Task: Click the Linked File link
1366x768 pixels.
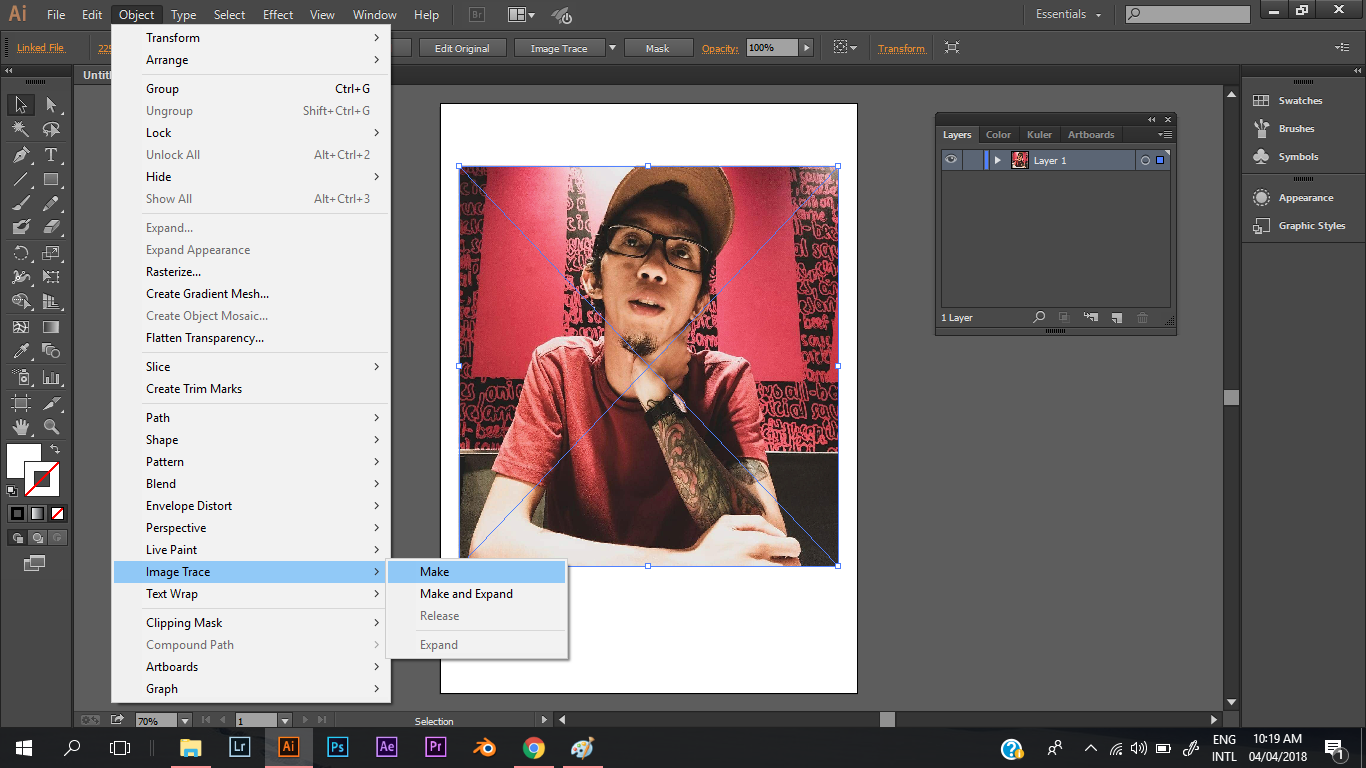Action: pos(41,48)
